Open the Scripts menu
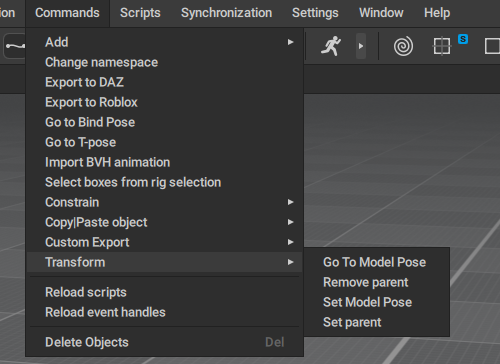 [140, 13]
